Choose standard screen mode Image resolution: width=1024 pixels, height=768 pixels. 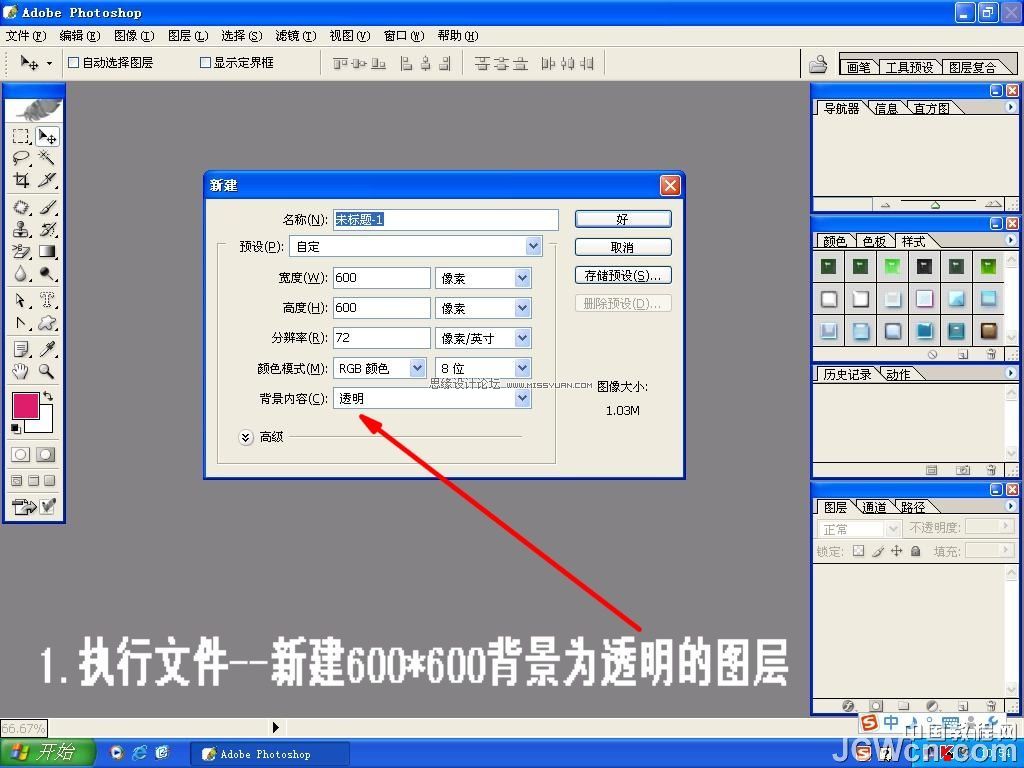pyautogui.click(x=17, y=481)
